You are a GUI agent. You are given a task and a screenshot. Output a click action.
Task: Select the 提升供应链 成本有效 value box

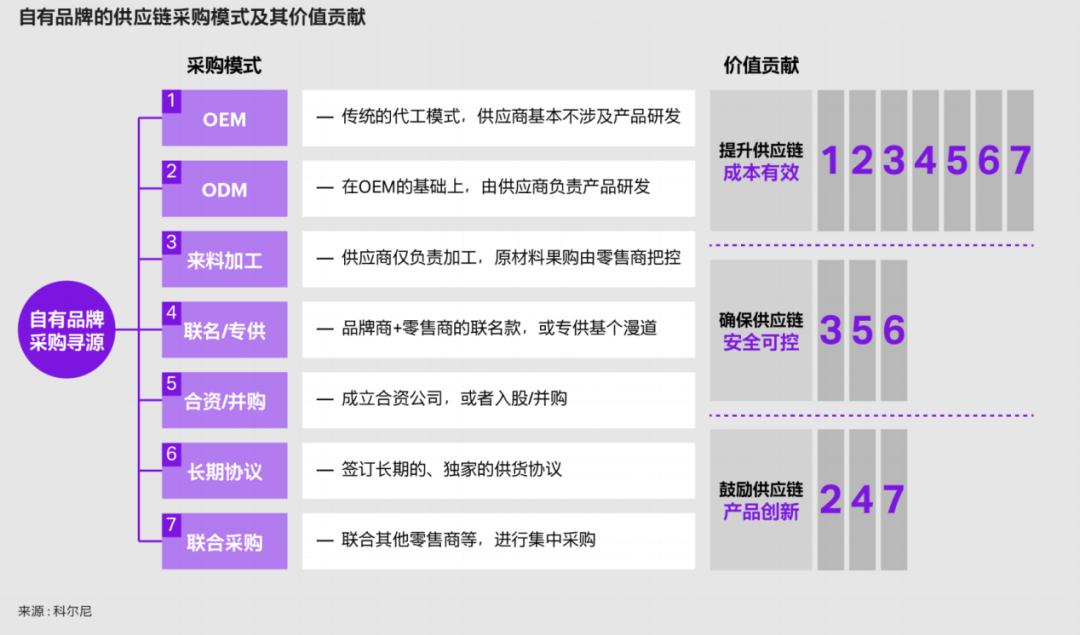click(x=761, y=161)
